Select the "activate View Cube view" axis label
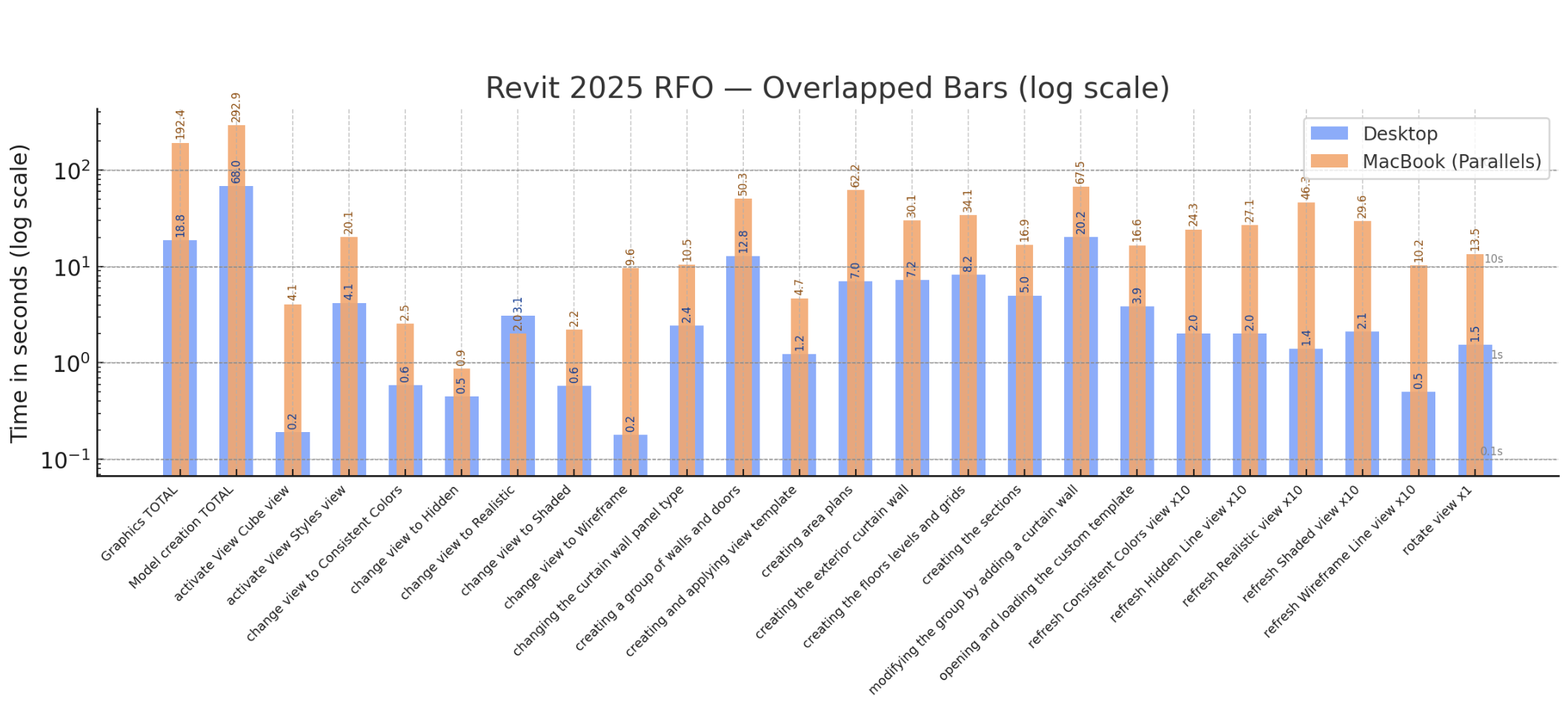 click(x=232, y=543)
